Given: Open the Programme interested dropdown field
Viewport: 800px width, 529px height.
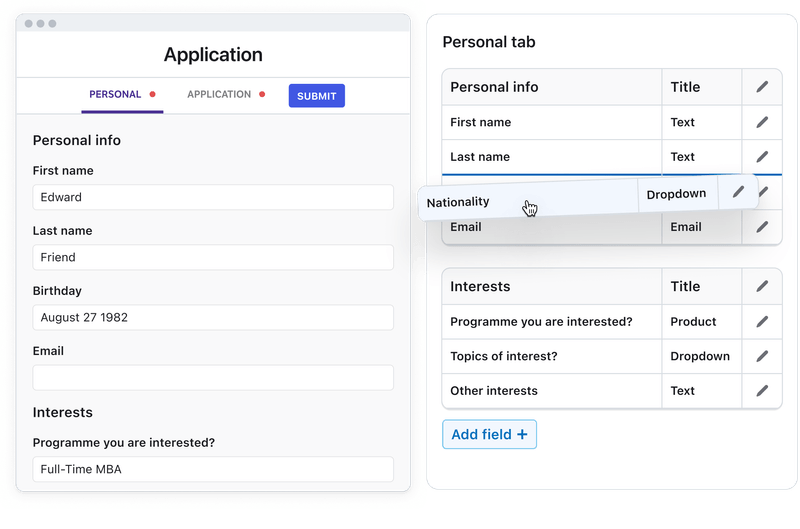Looking at the screenshot, I should coord(213,469).
